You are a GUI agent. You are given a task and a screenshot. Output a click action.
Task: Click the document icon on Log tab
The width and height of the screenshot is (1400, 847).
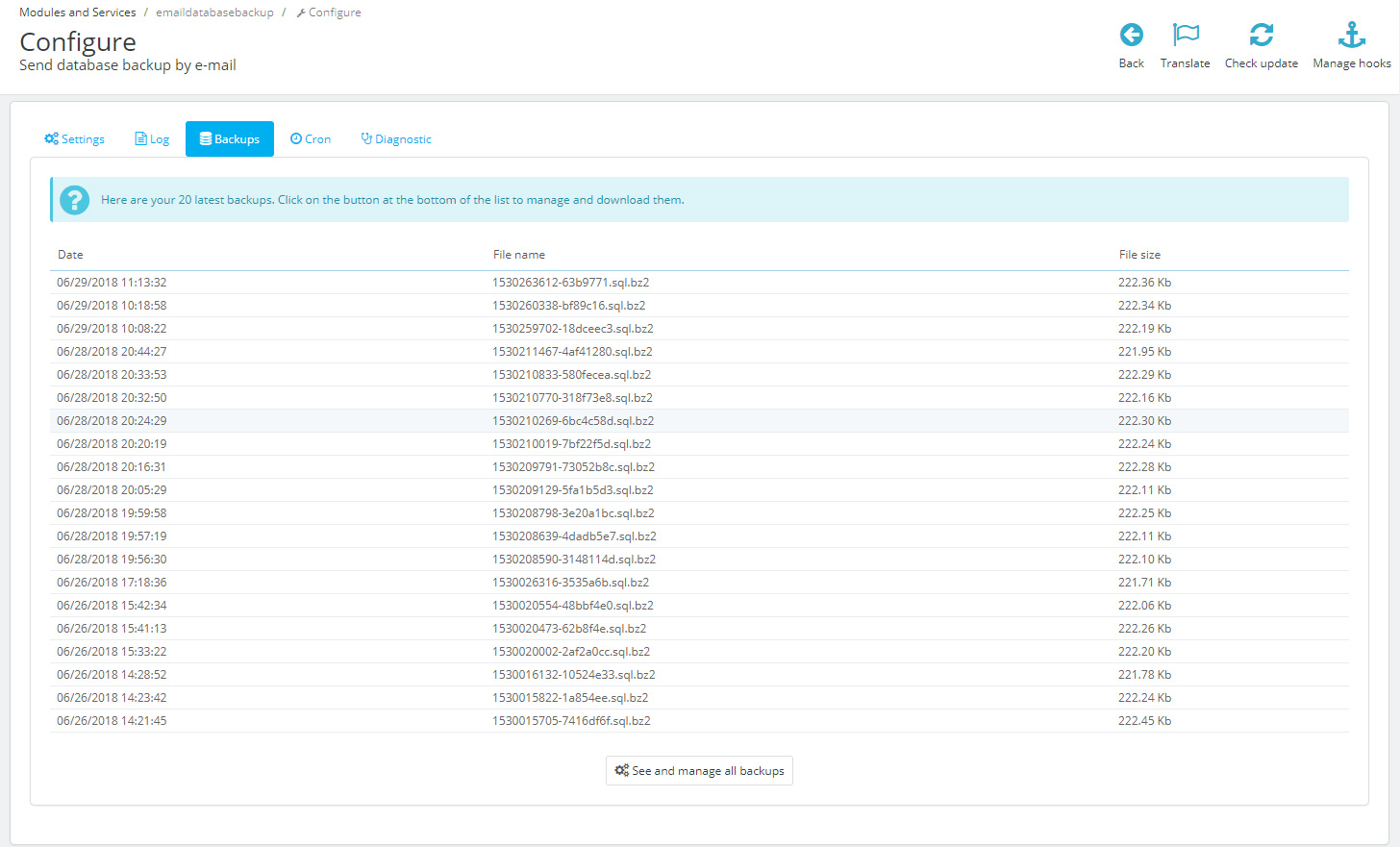coord(140,139)
